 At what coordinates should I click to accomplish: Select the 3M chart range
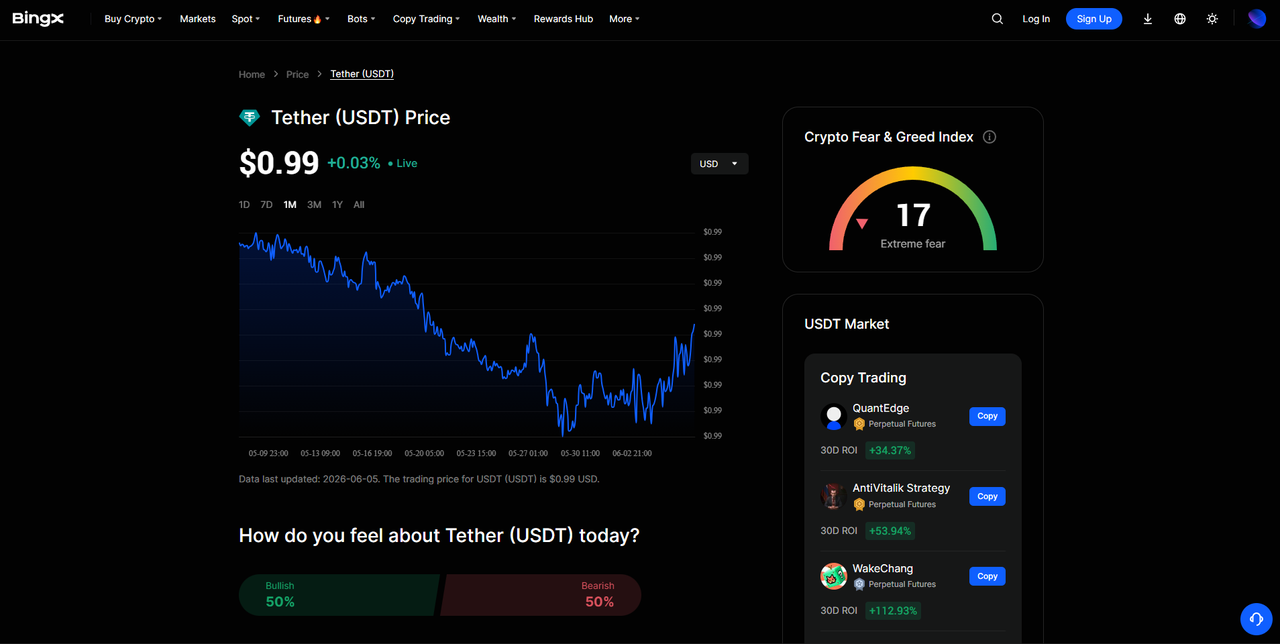click(x=314, y=205)
